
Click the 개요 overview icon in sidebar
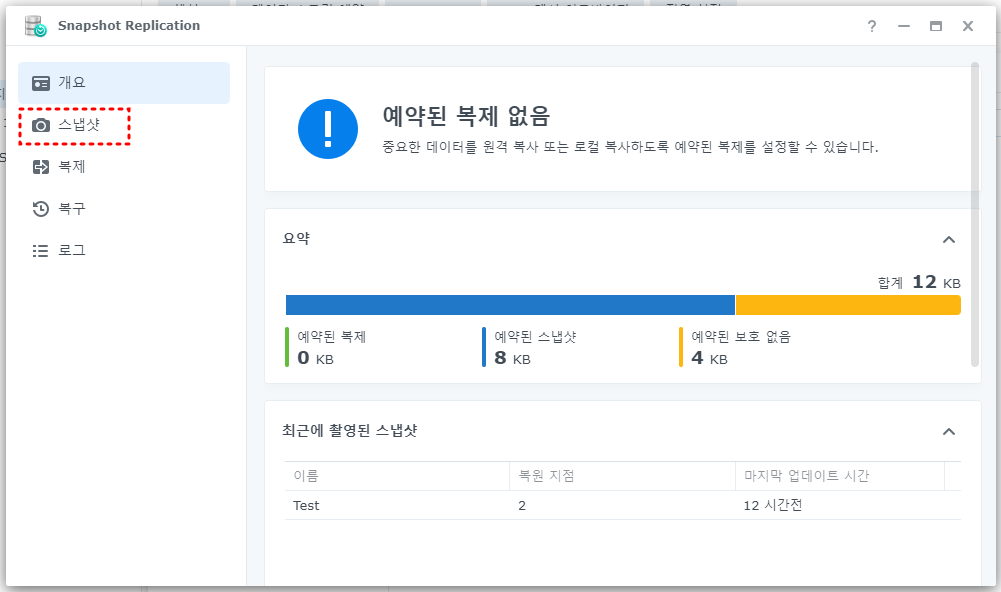[x=42, y=82]
